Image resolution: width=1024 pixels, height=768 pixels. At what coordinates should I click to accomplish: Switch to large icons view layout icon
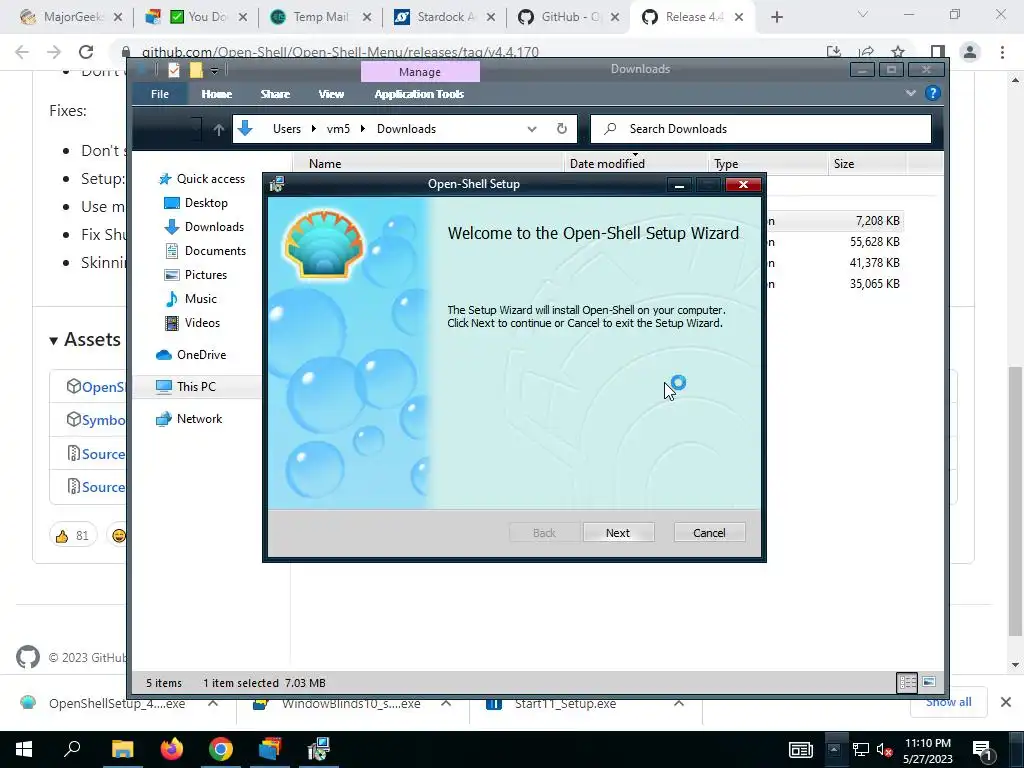(x=929, y=682)
